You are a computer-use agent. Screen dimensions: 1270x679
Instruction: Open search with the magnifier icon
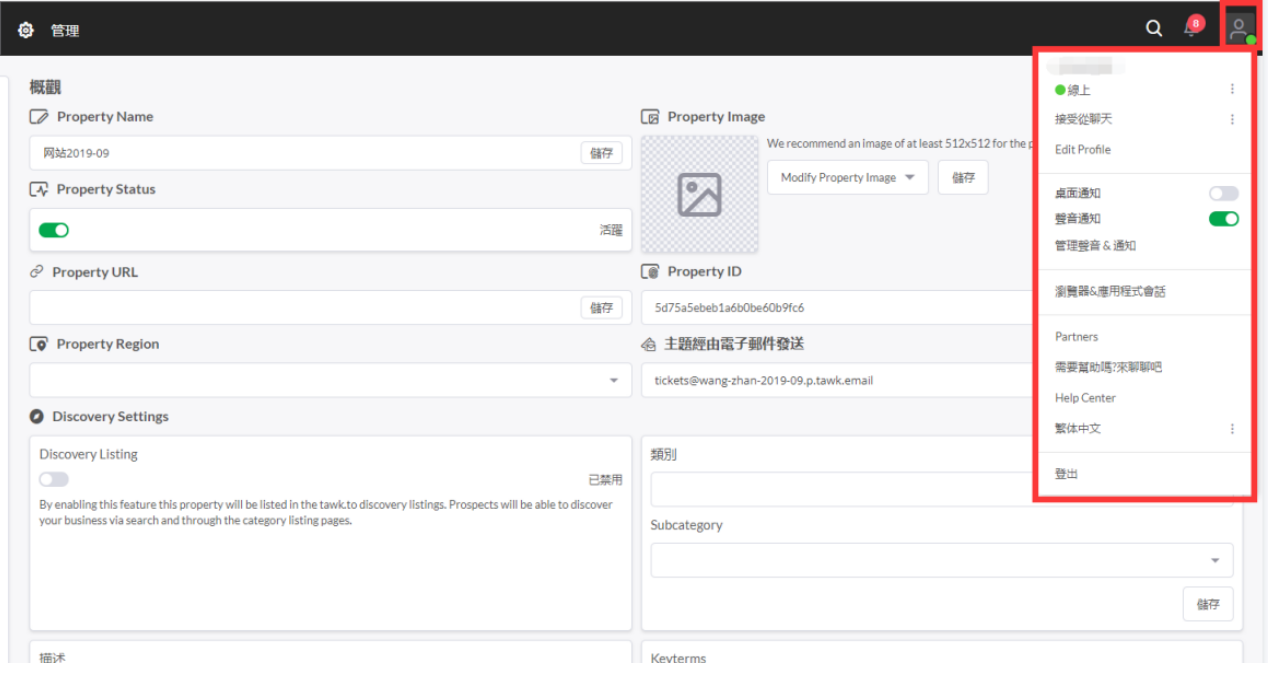pos(1154,29)
